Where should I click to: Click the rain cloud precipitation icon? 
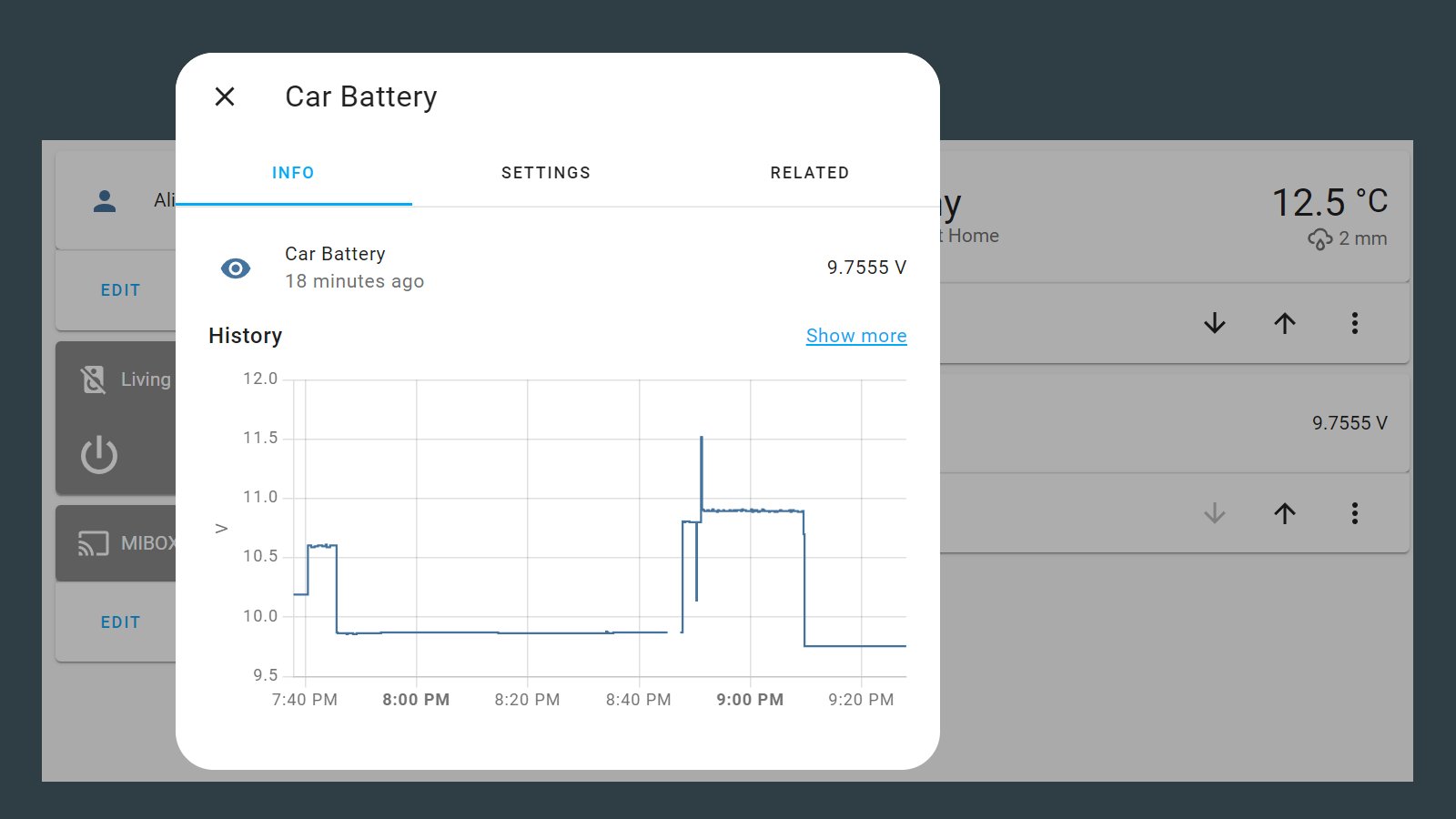pyautogui.click(x=1319, y=239)
